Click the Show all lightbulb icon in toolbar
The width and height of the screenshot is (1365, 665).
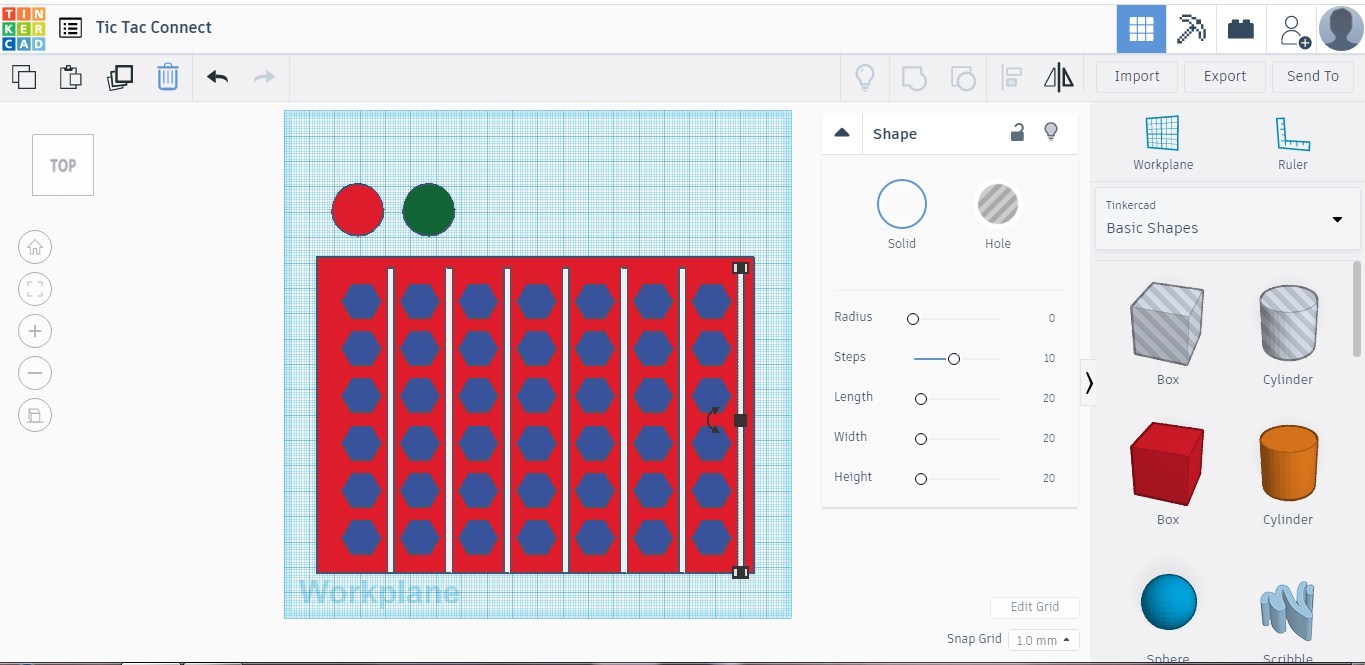865,77
